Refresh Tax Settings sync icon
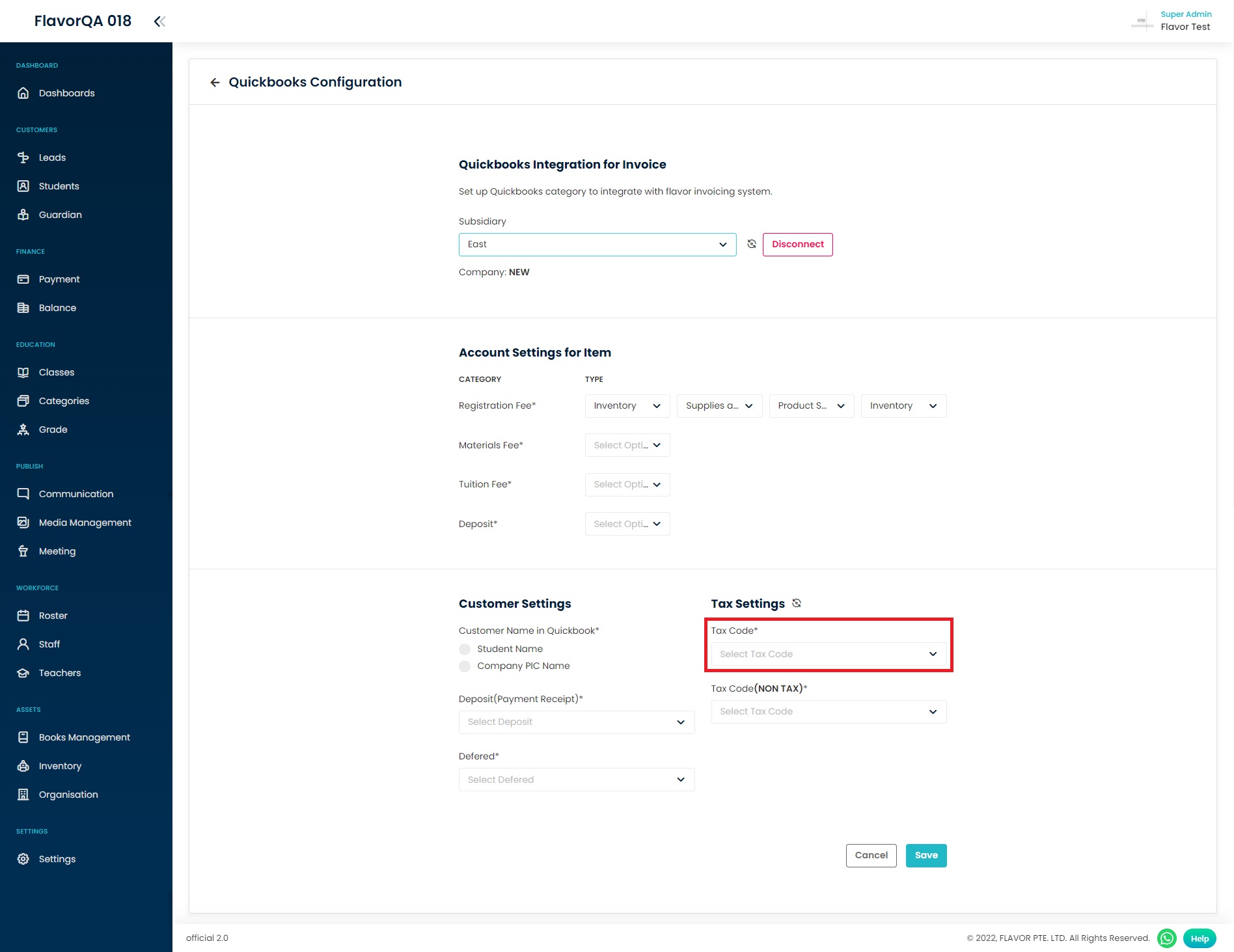The height and width of the screenshot is (952, 1234). tap(797, 603)
